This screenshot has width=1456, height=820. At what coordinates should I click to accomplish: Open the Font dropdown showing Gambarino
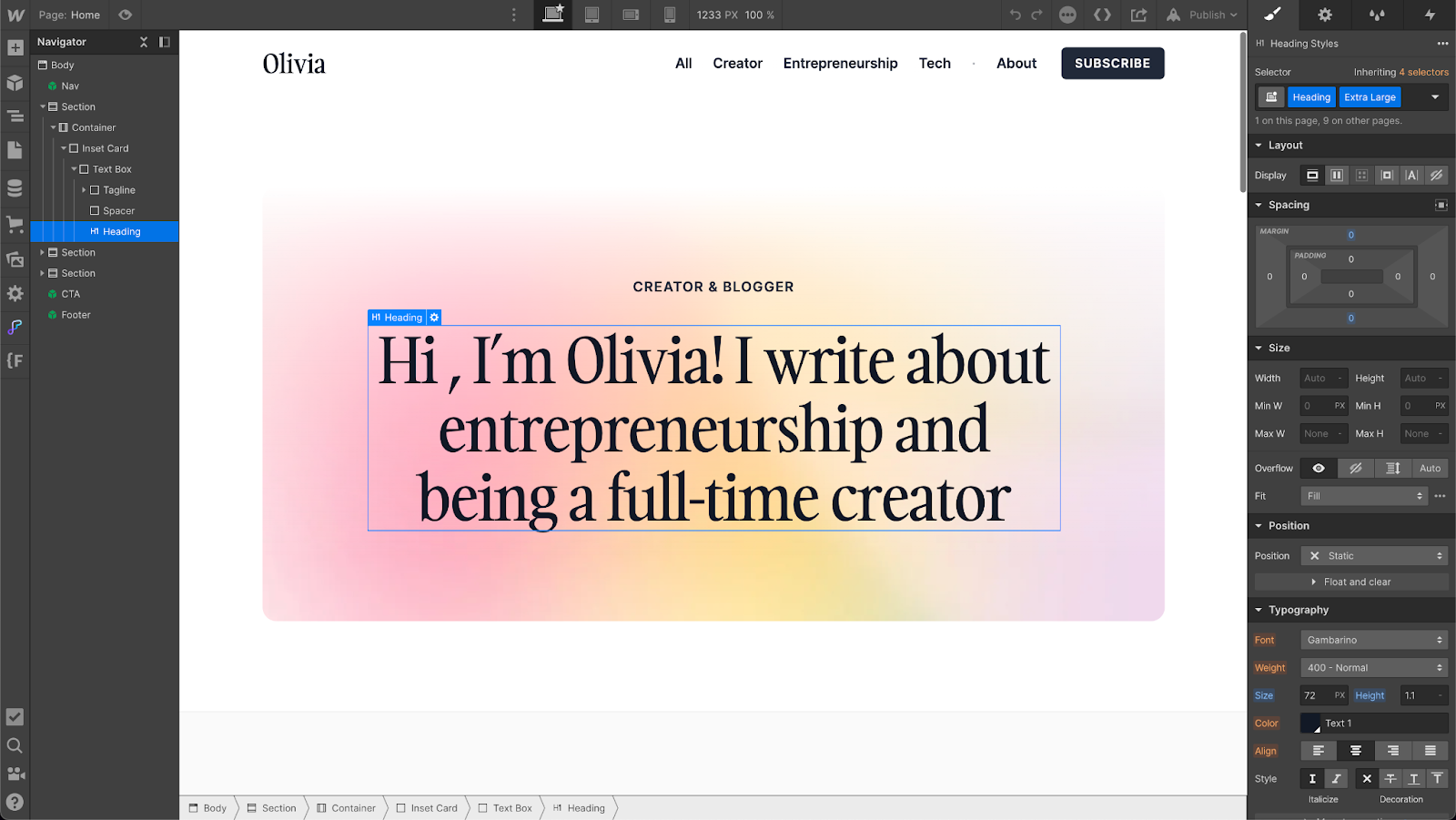click(x=1373, y=639)
